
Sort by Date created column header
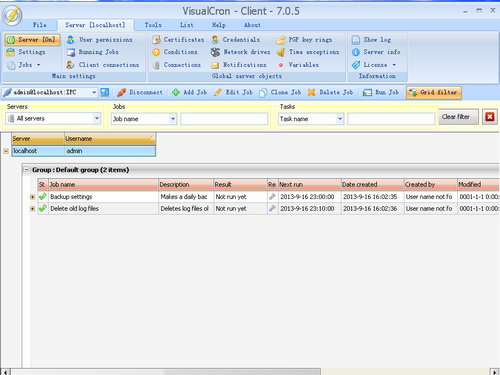372,184
